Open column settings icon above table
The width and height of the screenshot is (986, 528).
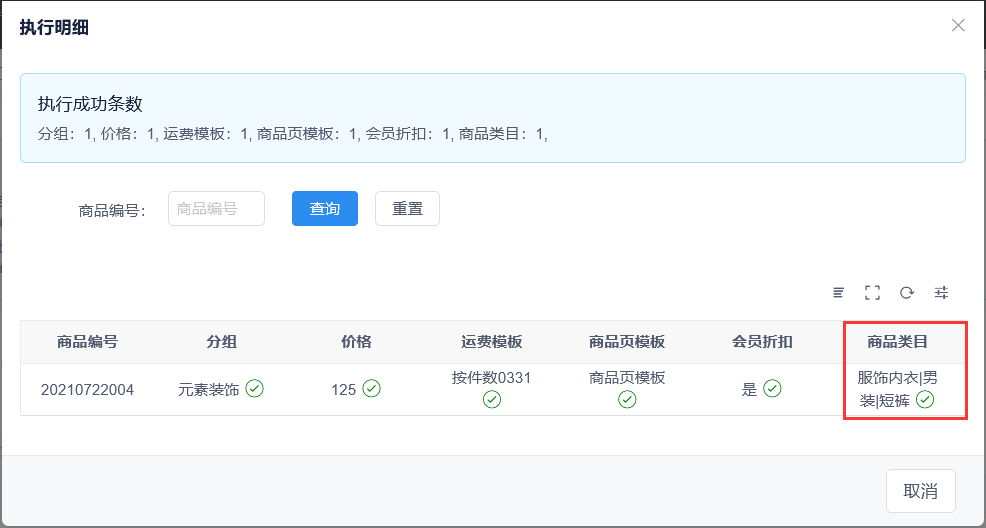coord(941,292)
